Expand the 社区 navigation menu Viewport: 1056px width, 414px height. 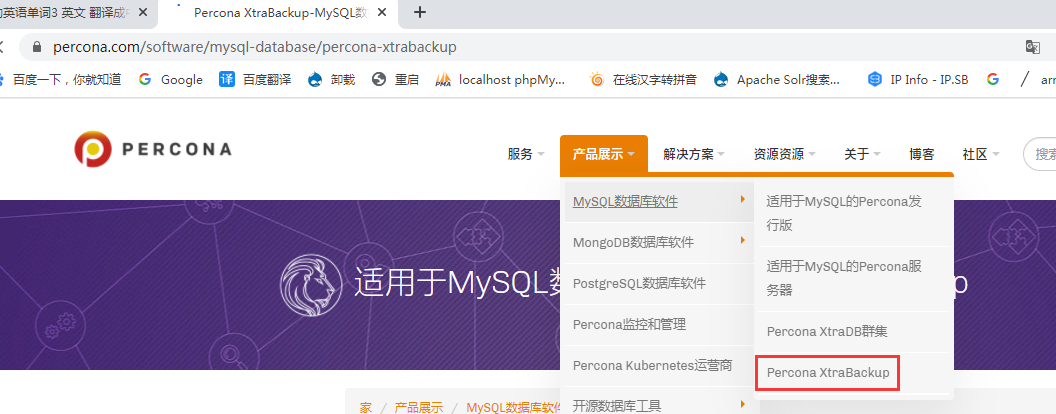click(981, 154)
